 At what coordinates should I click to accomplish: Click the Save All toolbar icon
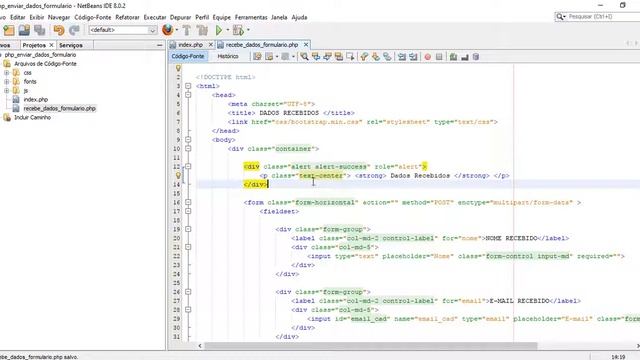40,30
